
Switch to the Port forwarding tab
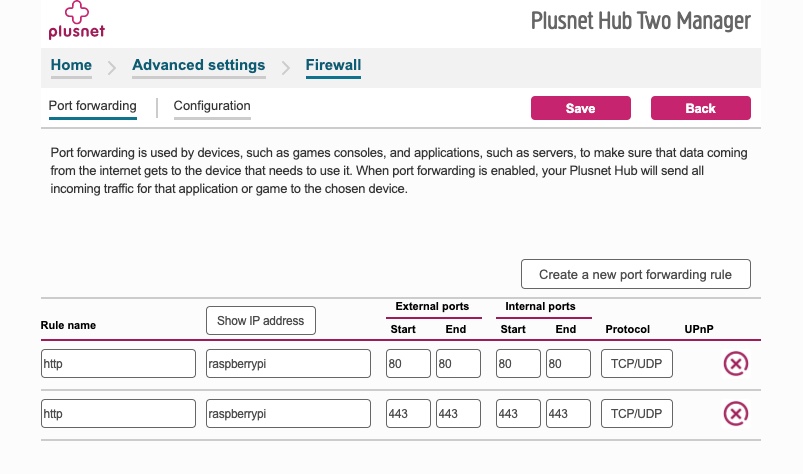[92, 106]
